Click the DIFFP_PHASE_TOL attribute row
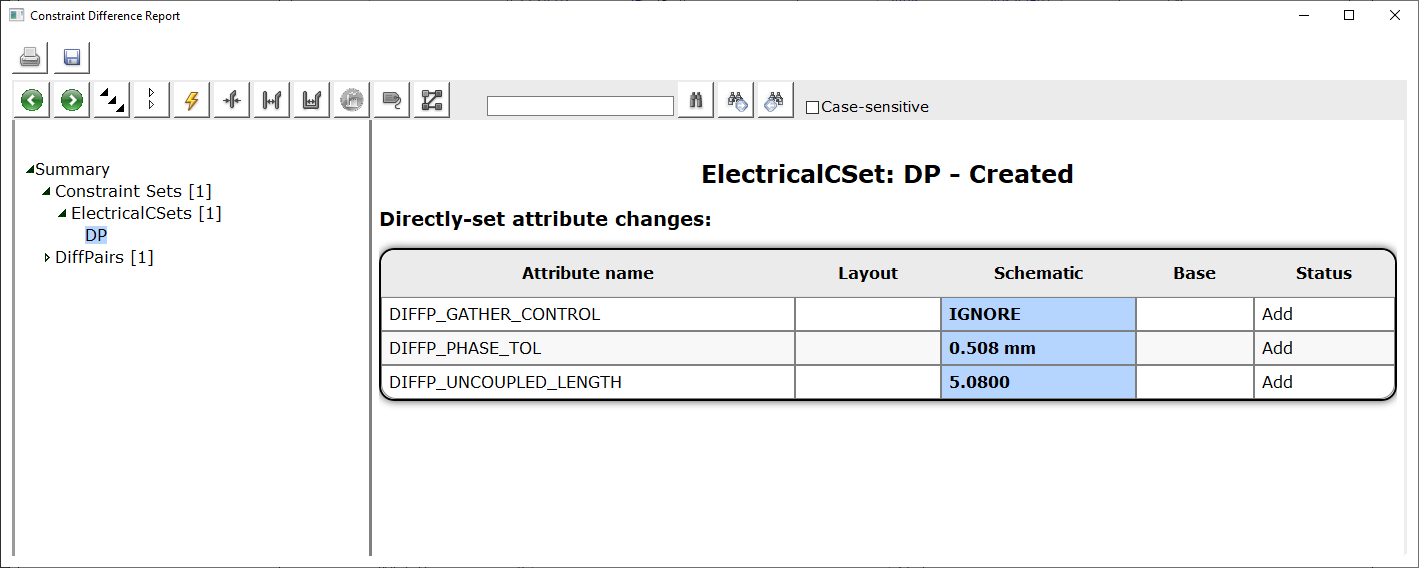The width and height of the screenshot is (1419, 568). pos(888,348)
